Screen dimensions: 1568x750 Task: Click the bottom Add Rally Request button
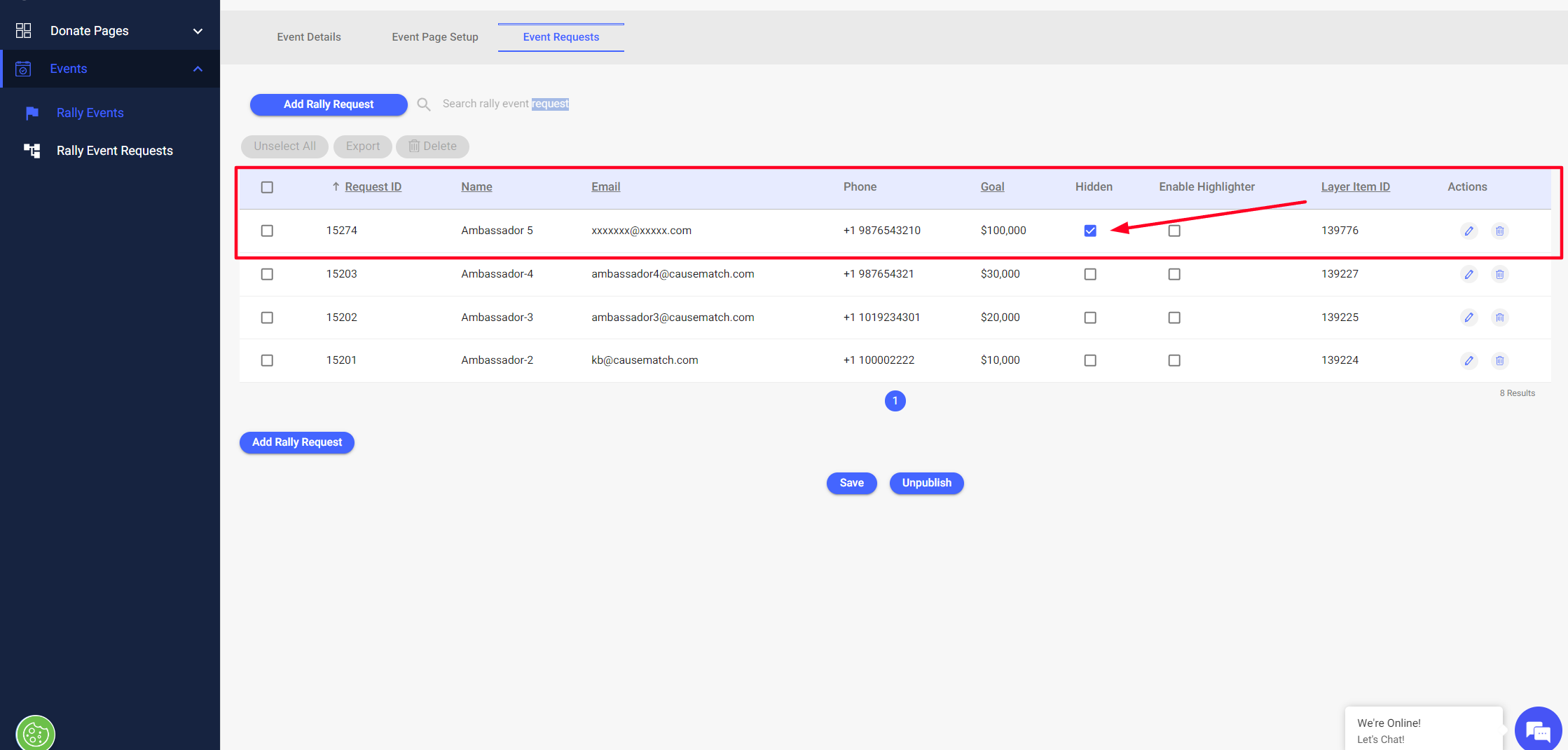(297, 442)
